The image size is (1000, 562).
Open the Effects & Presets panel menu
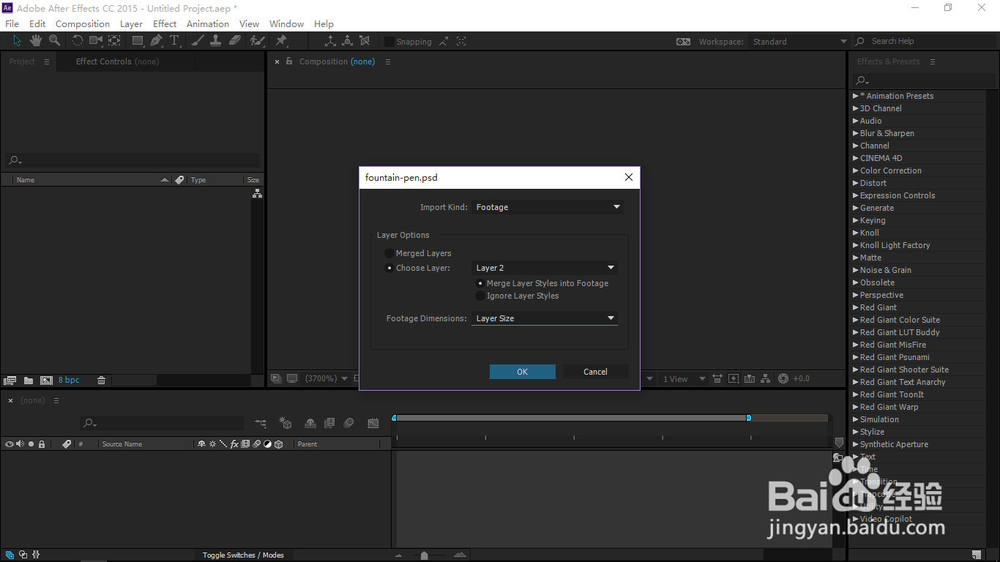click(932, 62)
